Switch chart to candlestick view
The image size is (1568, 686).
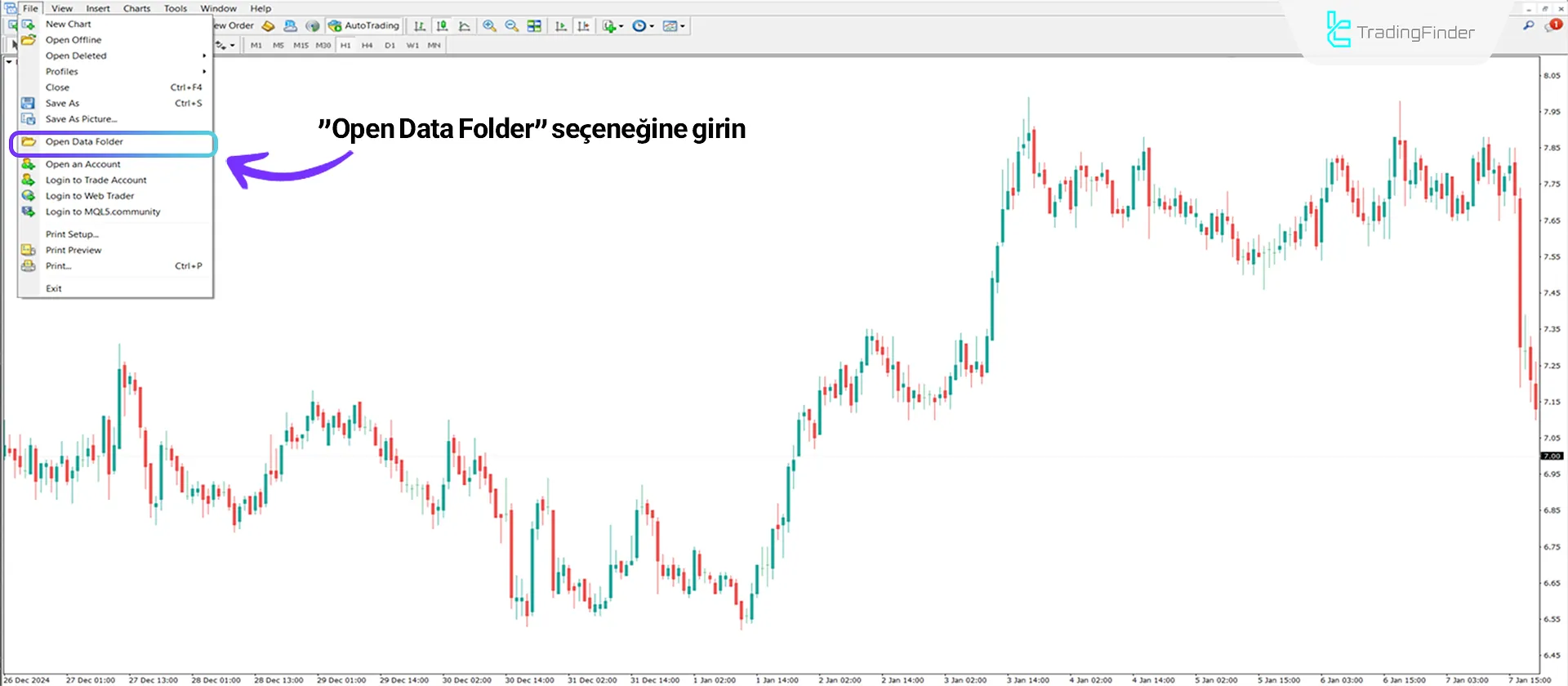(442, 26)
